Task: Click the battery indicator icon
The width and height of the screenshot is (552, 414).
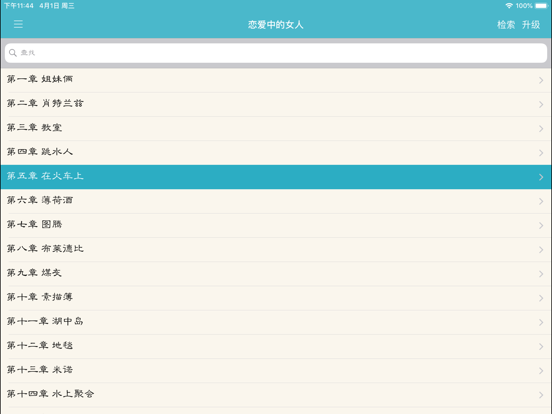Action: click(x=541, y=6)
